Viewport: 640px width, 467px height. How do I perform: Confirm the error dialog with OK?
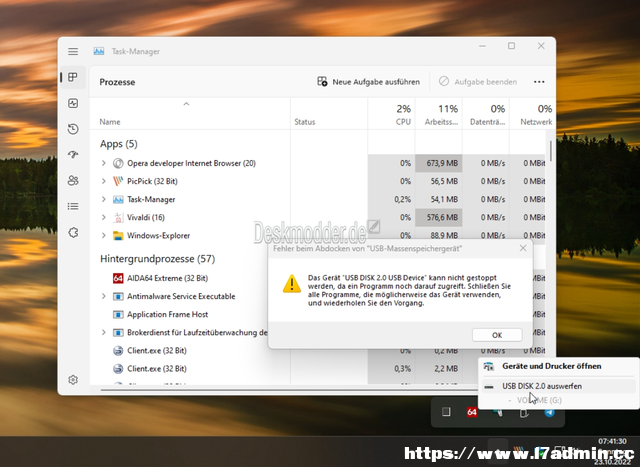pos(497,335)
